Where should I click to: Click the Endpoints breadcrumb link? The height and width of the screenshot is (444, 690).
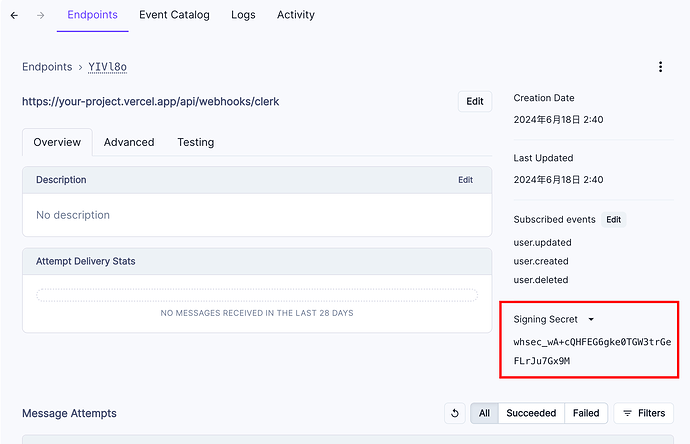(47, 67)
